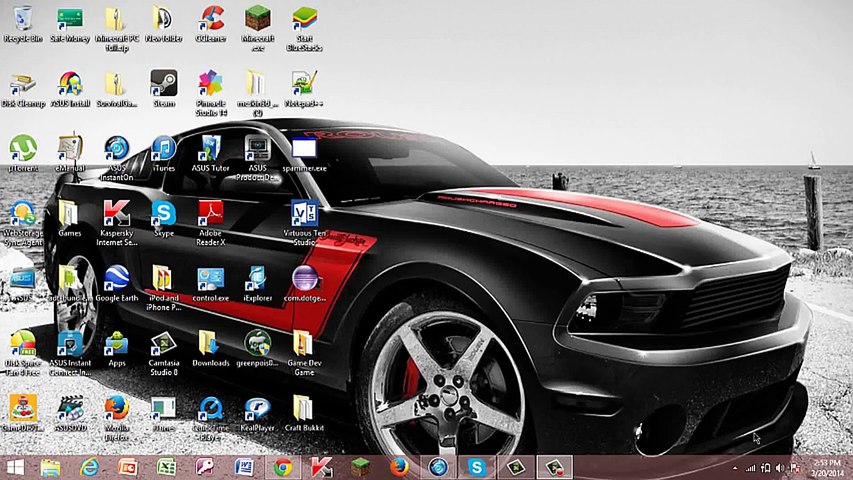Click the µTorrent desktop icon

21,149
